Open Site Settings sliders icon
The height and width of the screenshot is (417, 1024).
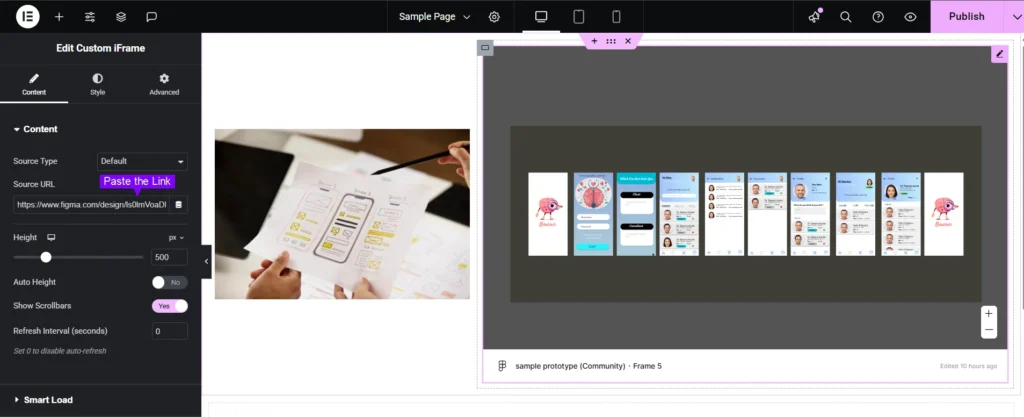[90, 17]
